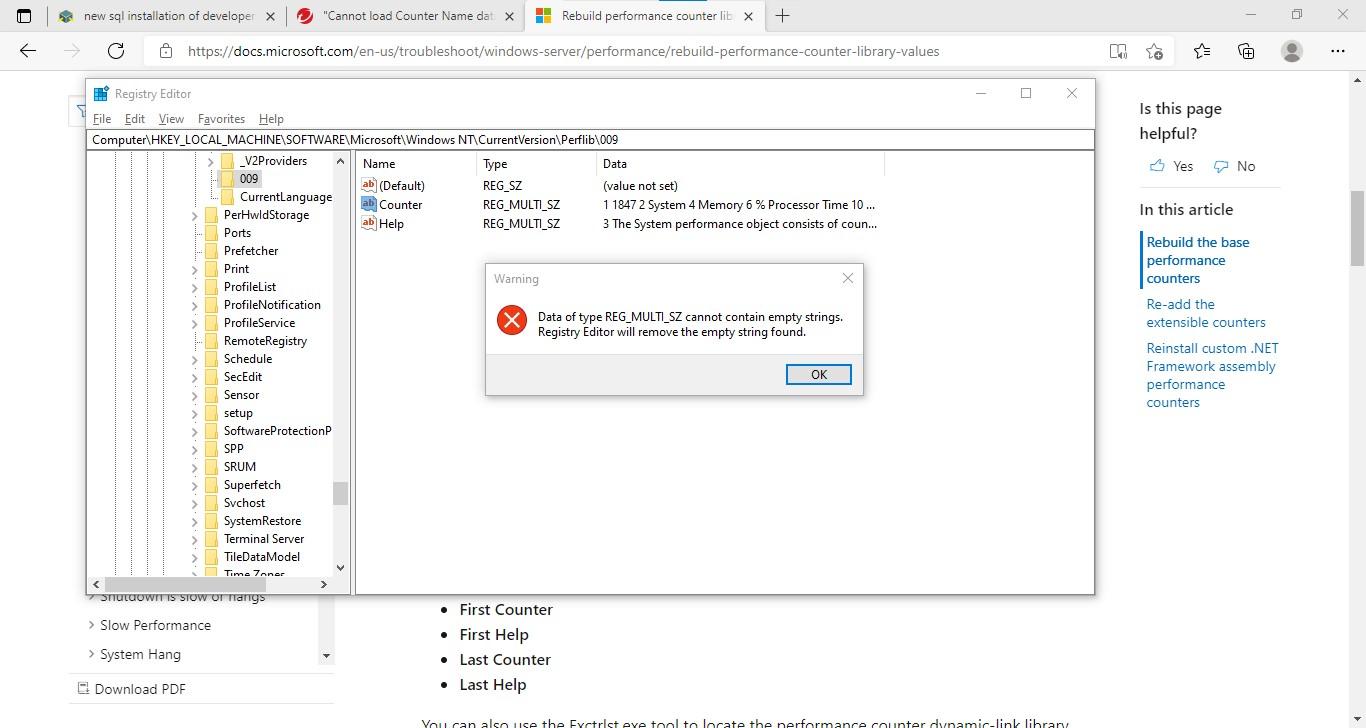
Task: Click the Ports folder icon
Action: (x=211, y=233)
